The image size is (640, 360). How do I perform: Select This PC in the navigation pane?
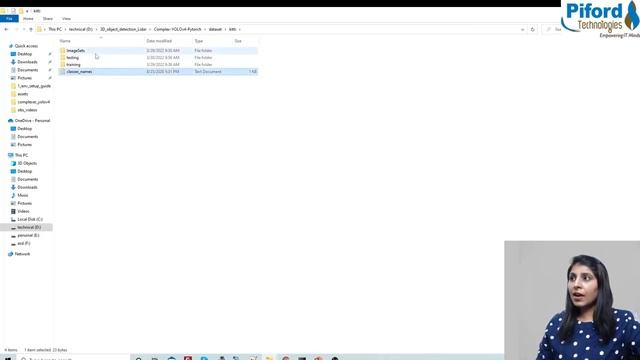coord(21,156)
